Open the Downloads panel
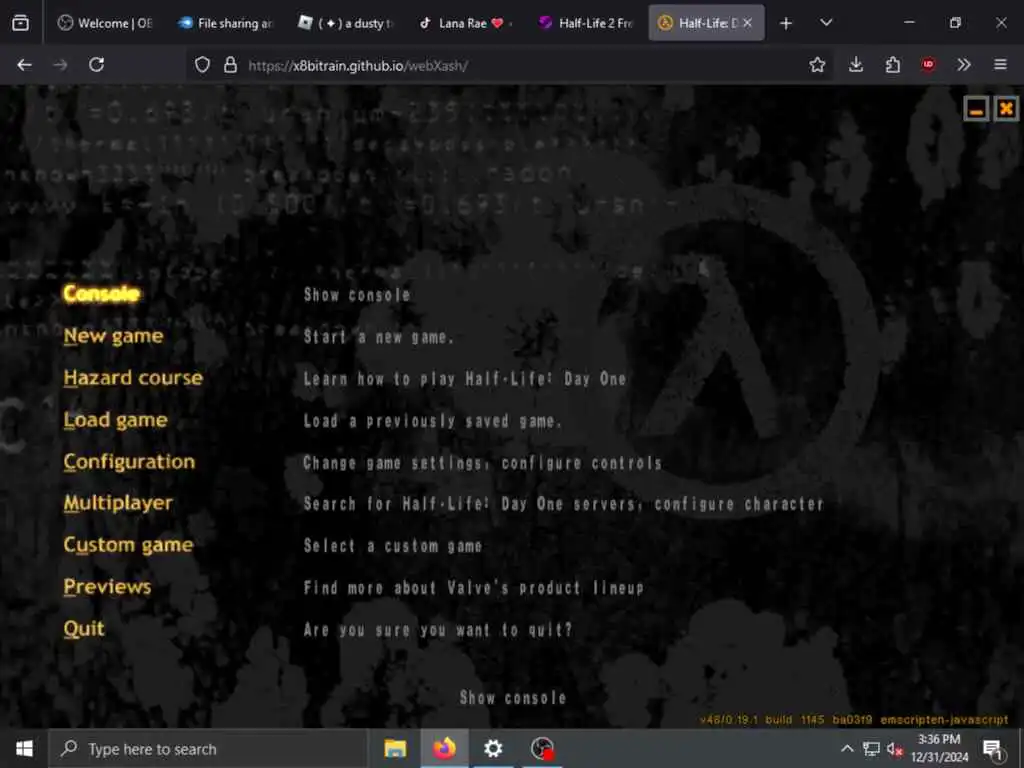The image size is (1024, 768). point(856,65)
